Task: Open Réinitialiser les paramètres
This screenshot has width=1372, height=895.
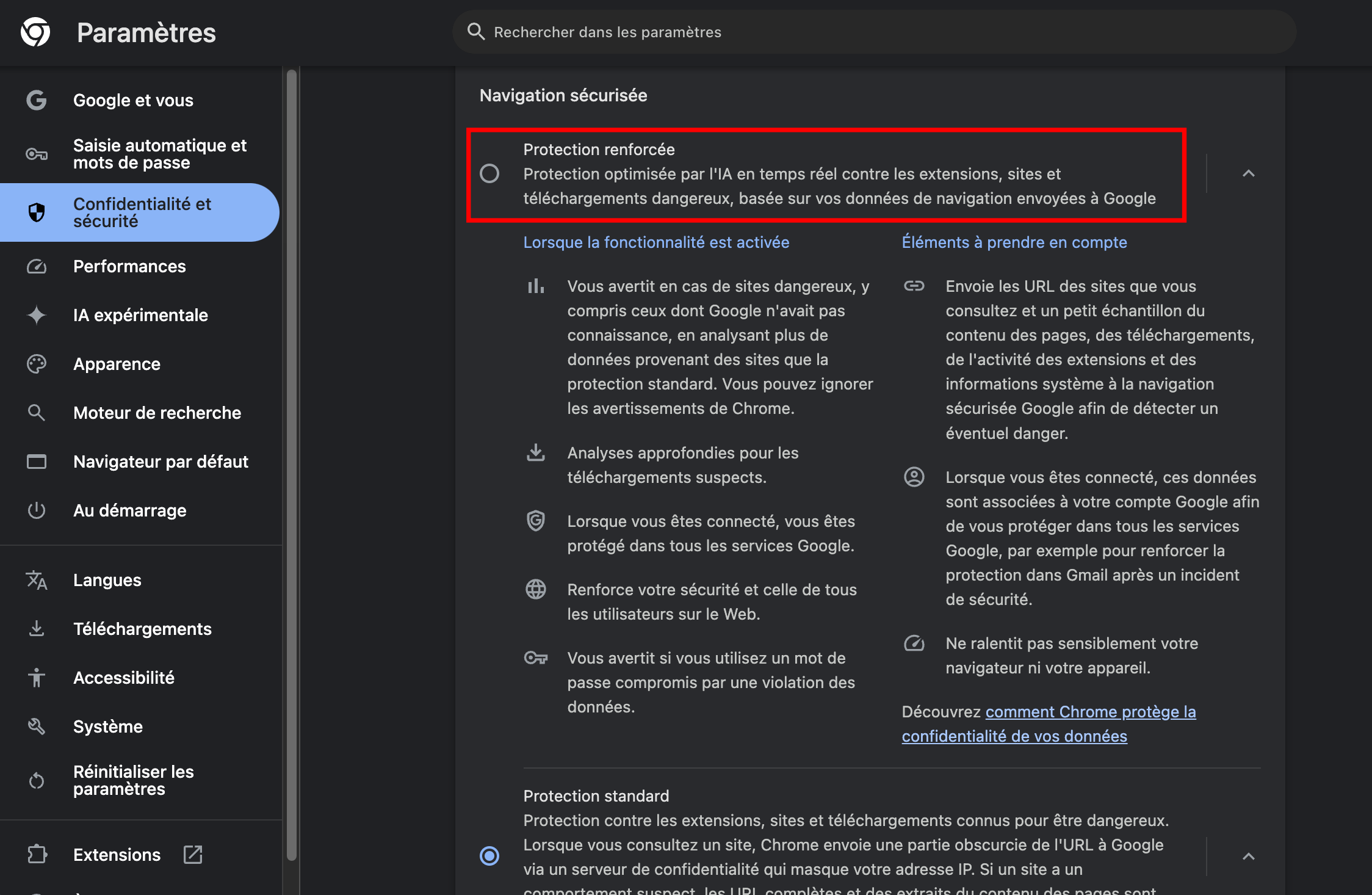Action: click(x=133, y=780)
